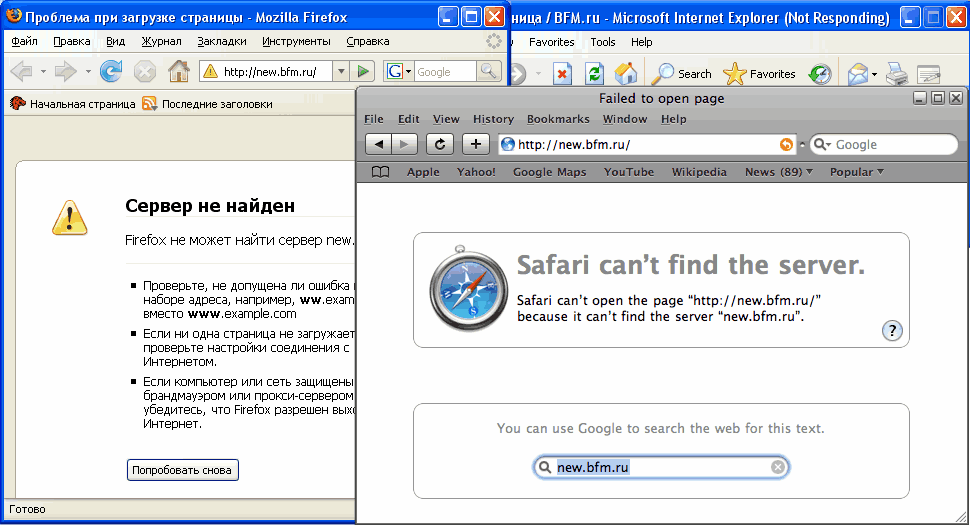Open Вид menu in Firefox
This screenshot has width=970, height=525.
pyautogui.click(x=116, y=41)
